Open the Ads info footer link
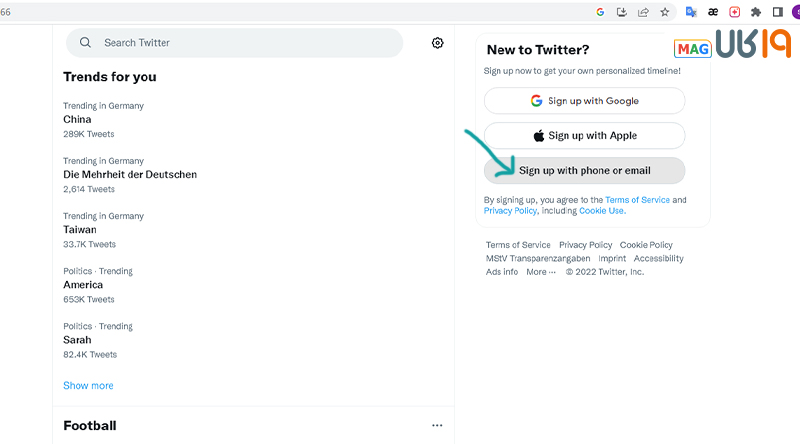This screenshot has width=800, height=444. pos(502,272)
